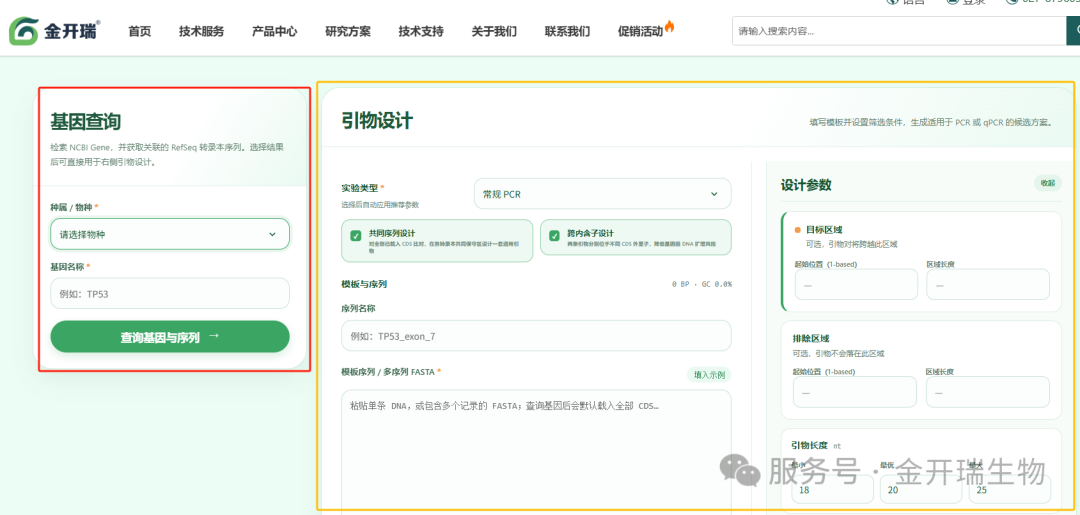
Task: Collapse design parameters with 收起
Action: tap(1047, 183)
